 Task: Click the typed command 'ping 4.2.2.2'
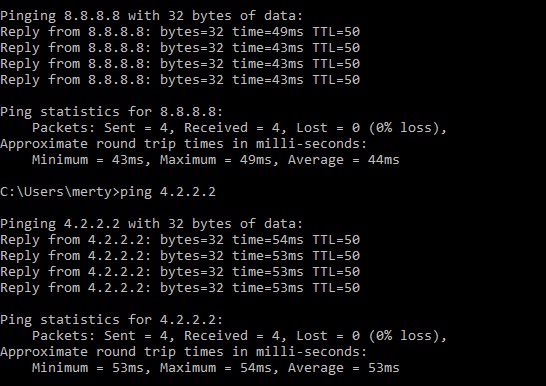click(168, 192)
